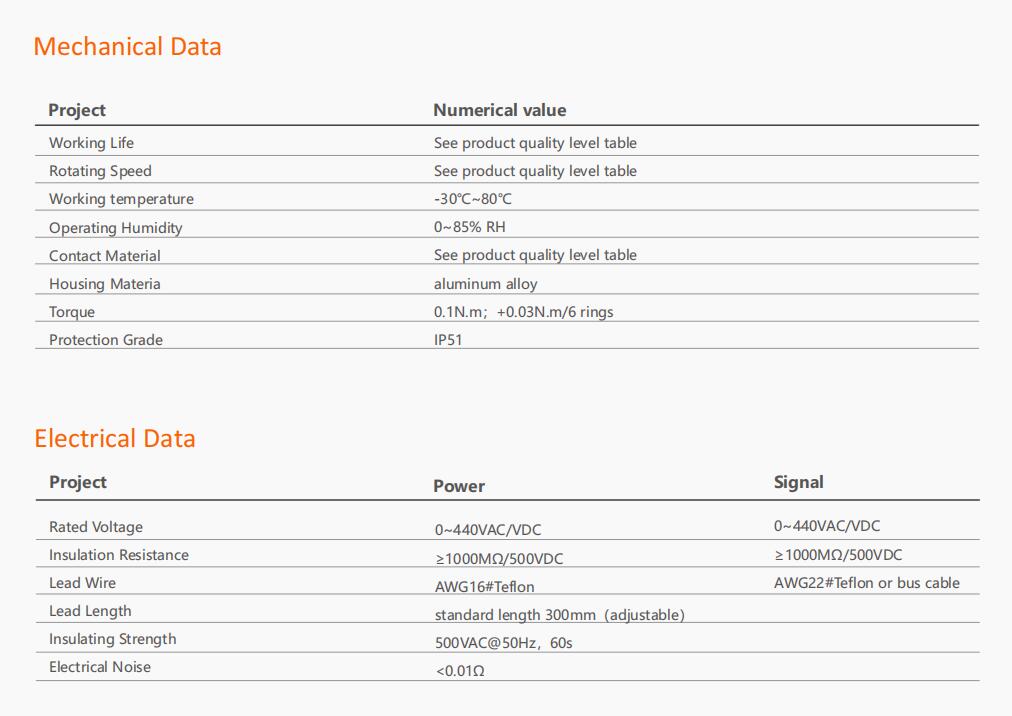Click the Signal 0~440VAC/VDC value

click(827, 526)
